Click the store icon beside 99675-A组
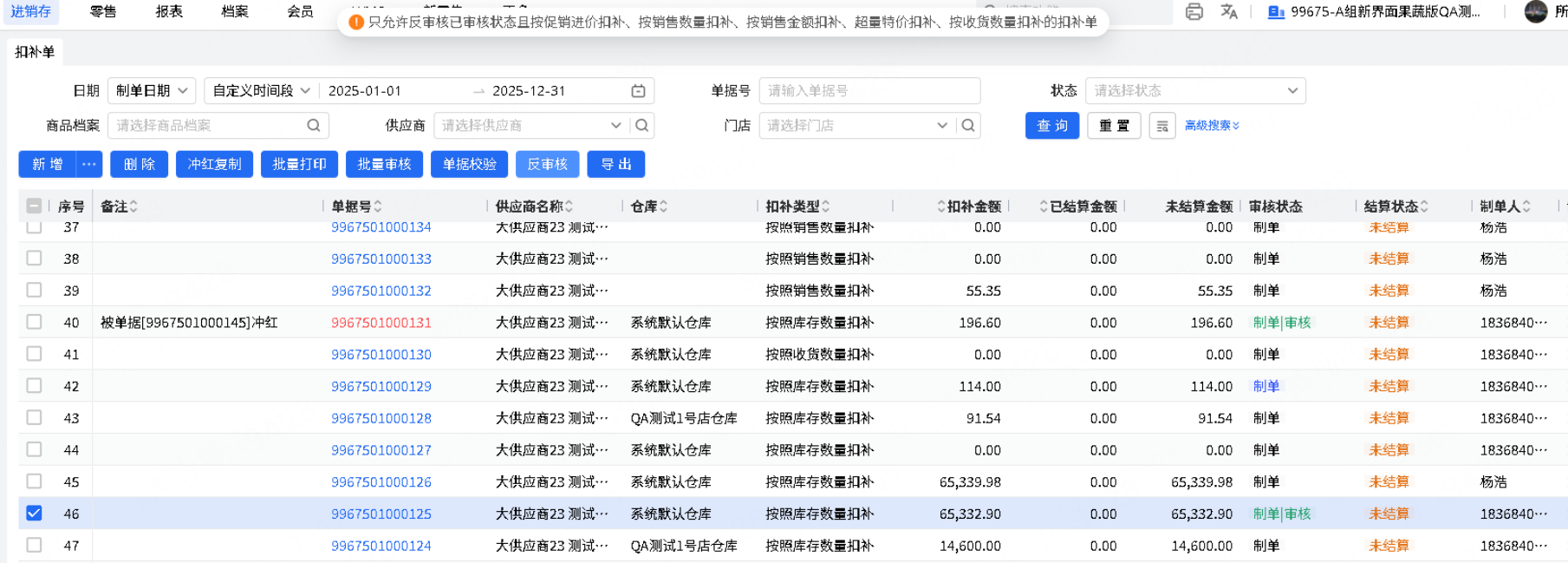The width and height of the screenshot is (1568, 563). 1276,12
